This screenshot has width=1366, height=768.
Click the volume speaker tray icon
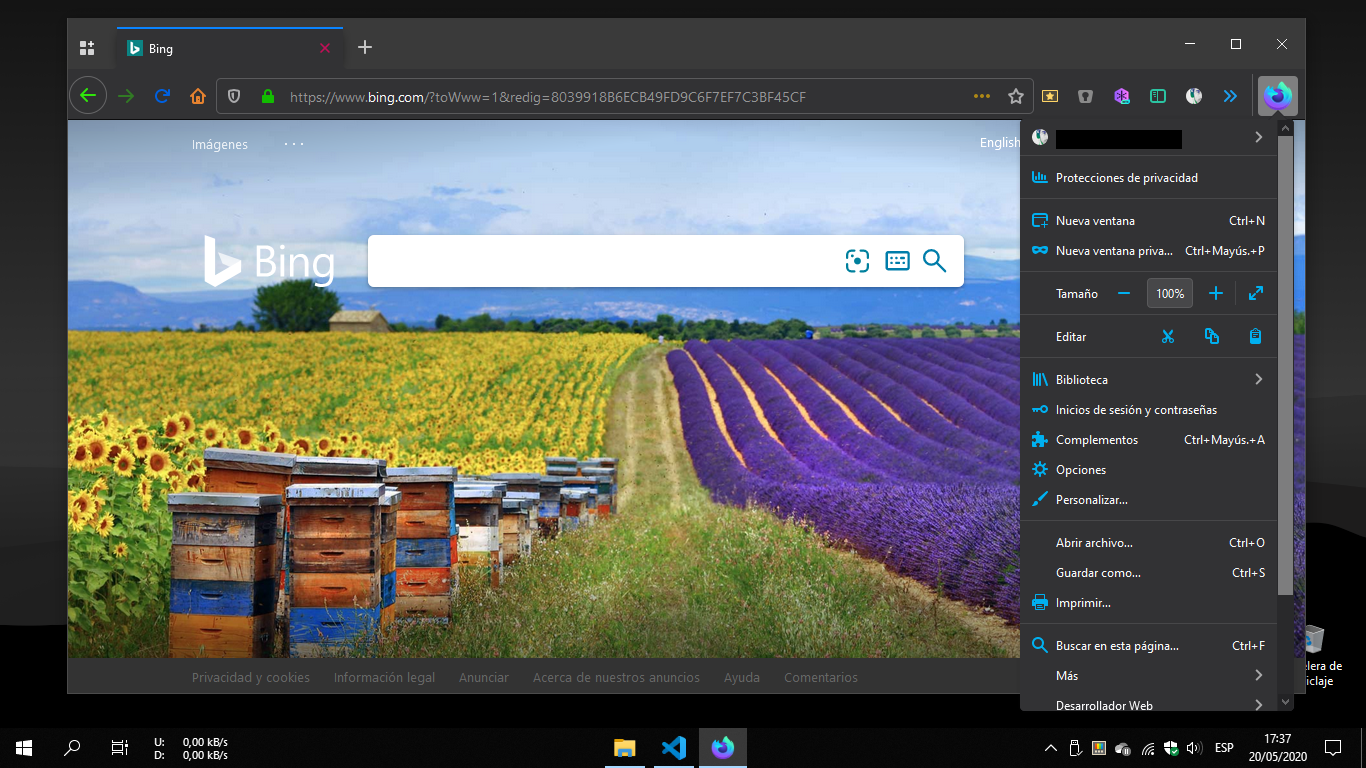pos(1192,747)
